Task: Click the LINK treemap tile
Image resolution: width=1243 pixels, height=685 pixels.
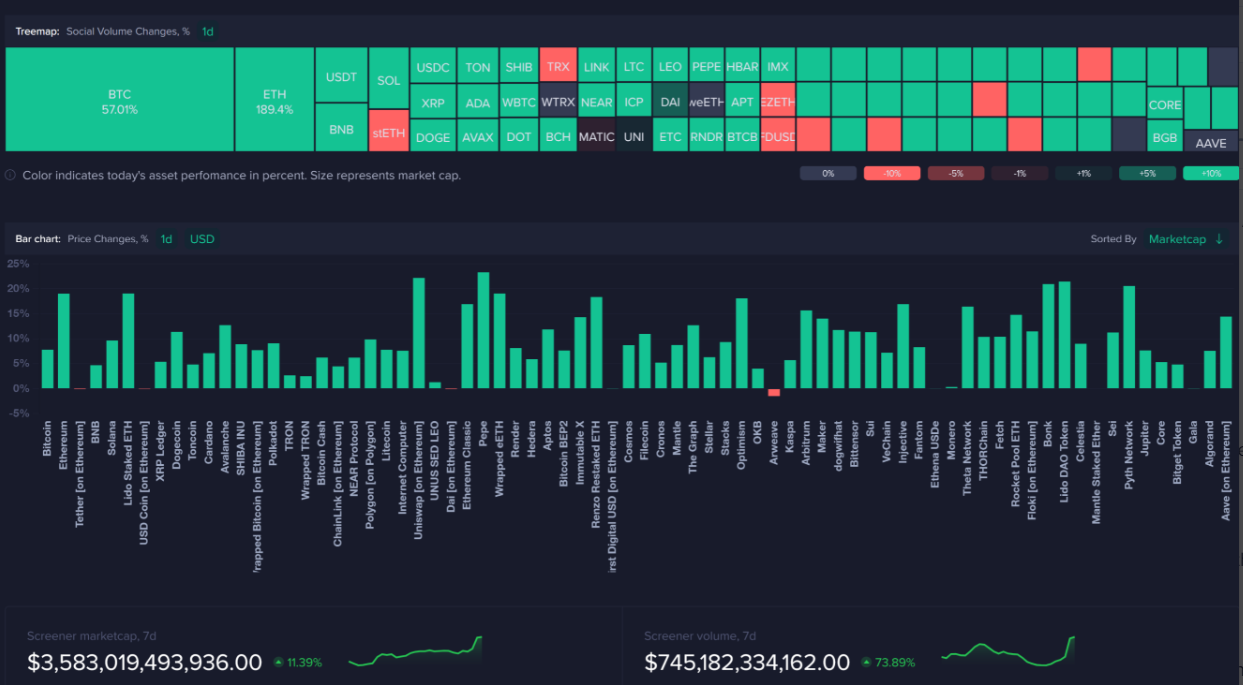Action: tap(597, 67)
